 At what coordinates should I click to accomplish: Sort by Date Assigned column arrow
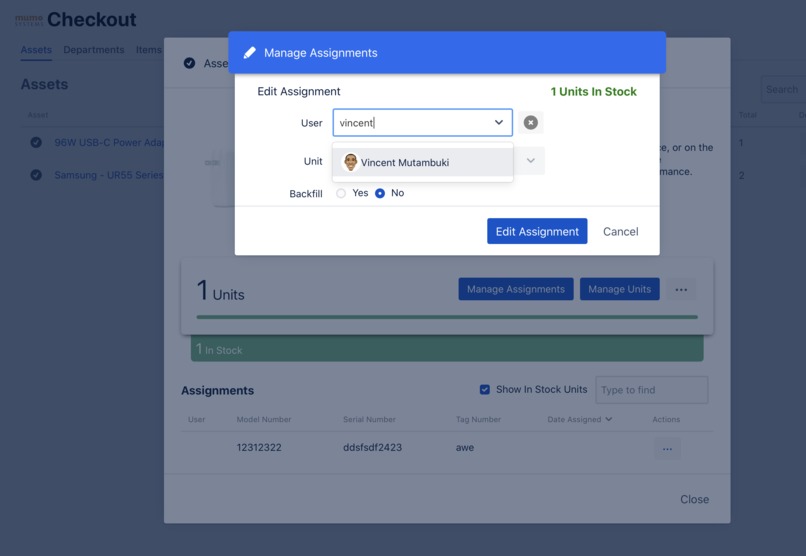tap(609, 419)
